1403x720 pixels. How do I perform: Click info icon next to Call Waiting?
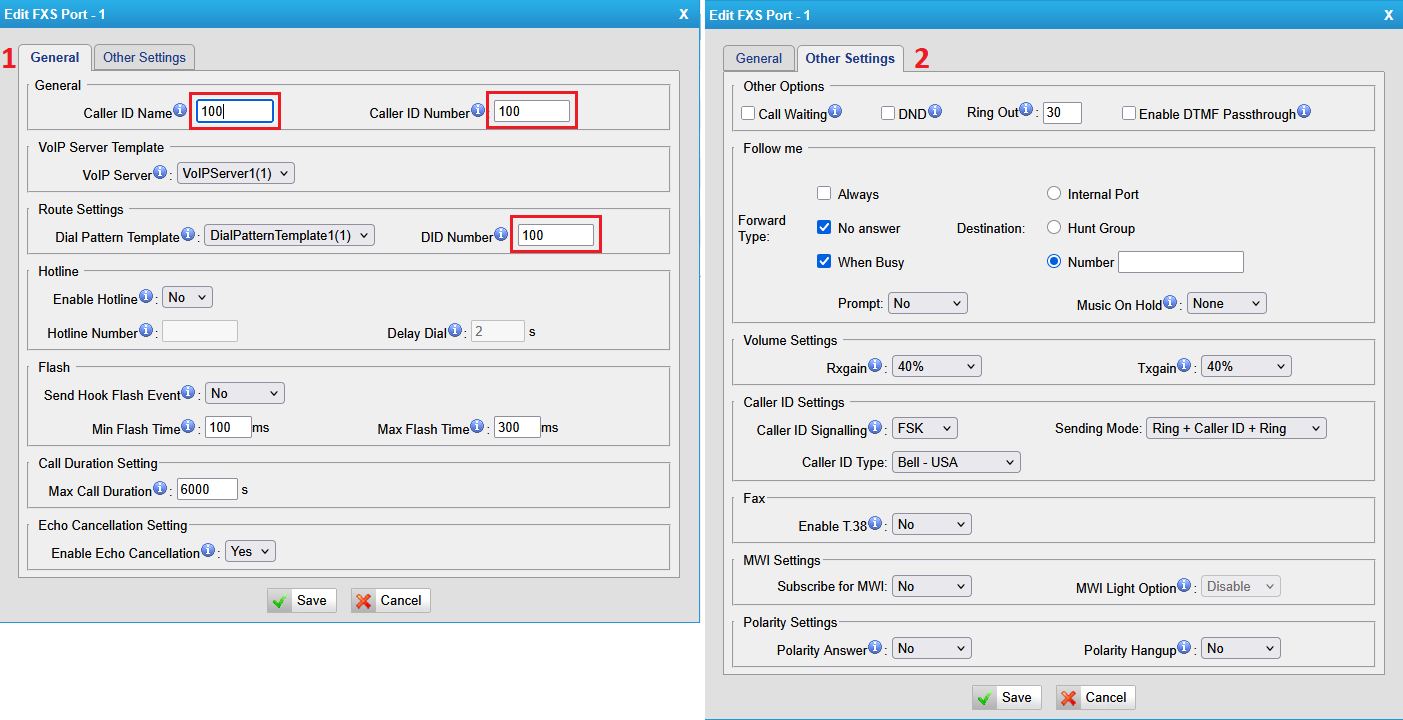[835, 112]
